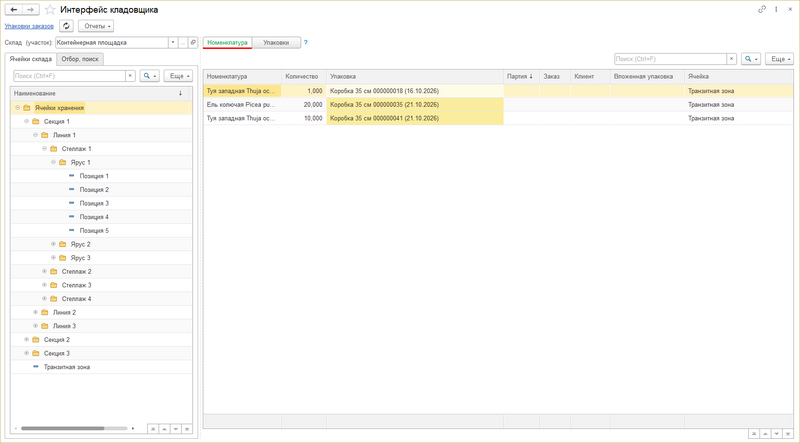Screen dimensions: 800x443
Task: Click package Коробка 35 см 000000041 cell
Action: 415,118
